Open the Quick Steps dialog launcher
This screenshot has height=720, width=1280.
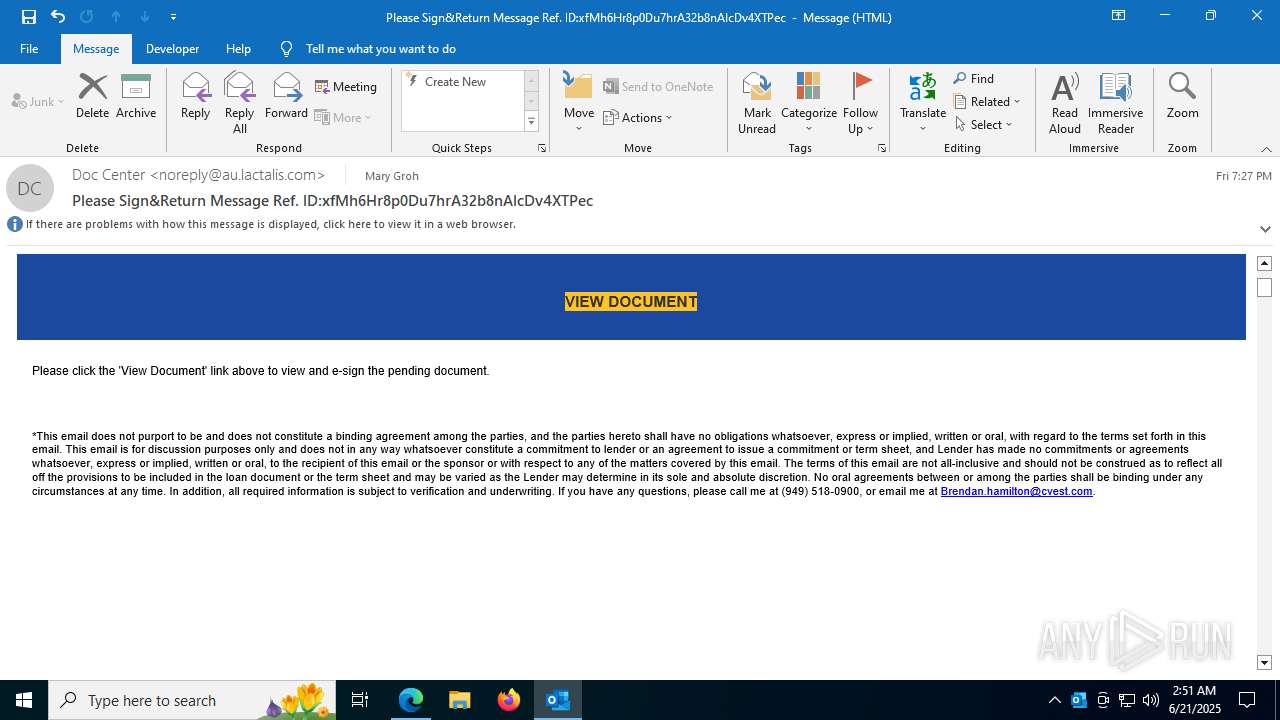click(x=542, y=148)
